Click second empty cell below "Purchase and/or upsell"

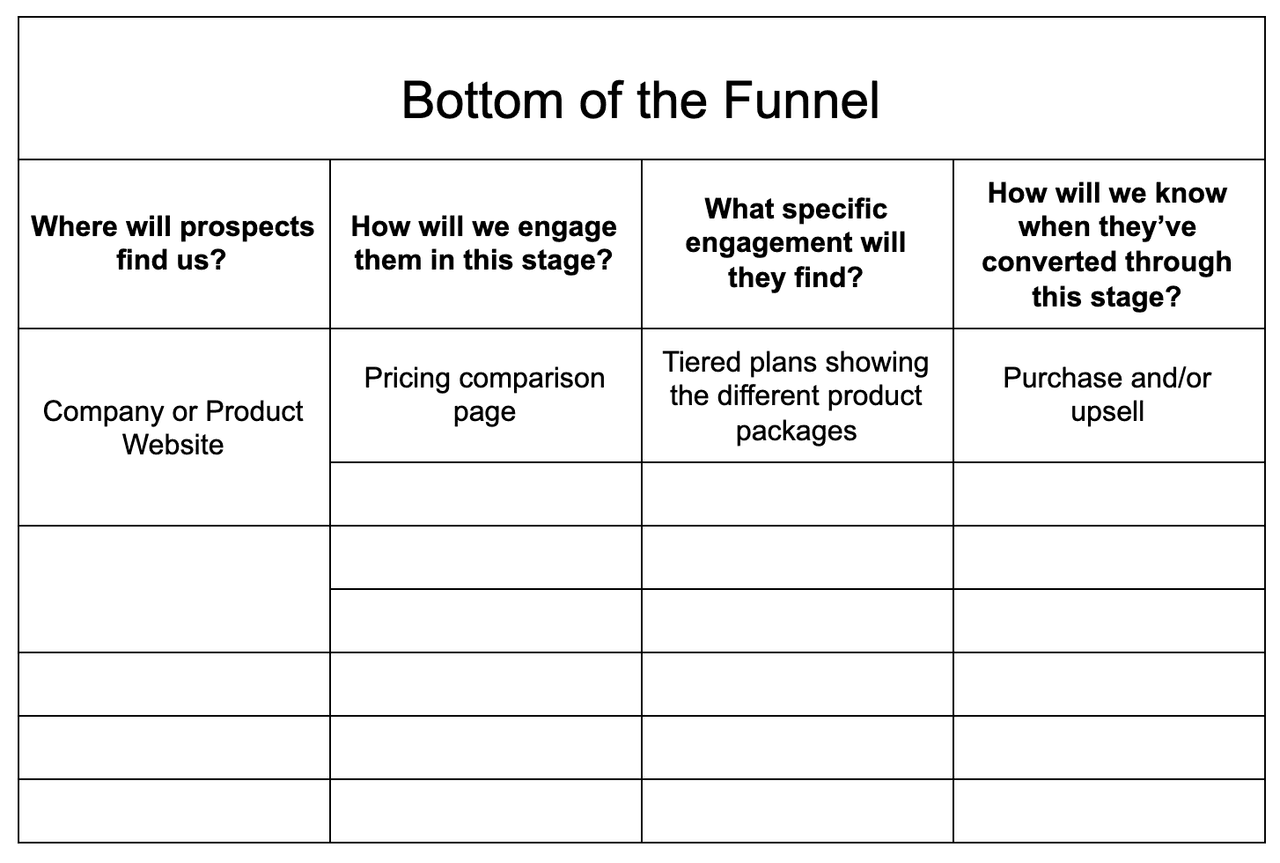click(x=1108, y=557)
